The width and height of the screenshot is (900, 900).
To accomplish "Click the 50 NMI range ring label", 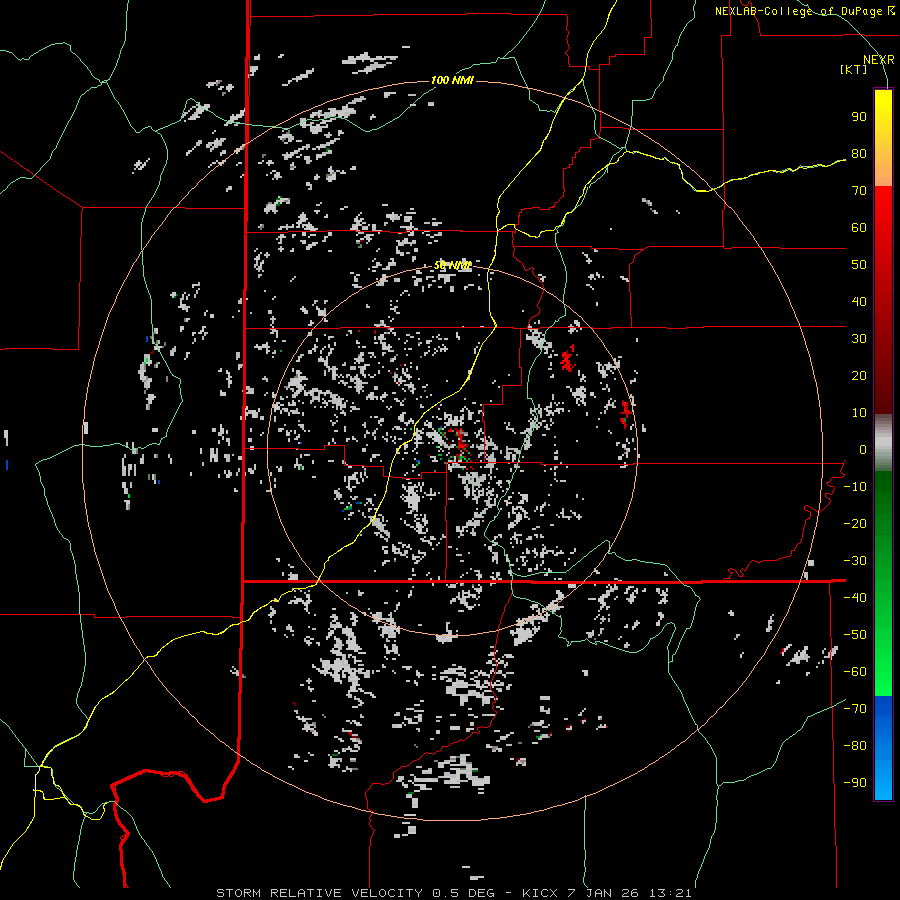I will coord(452,265).
